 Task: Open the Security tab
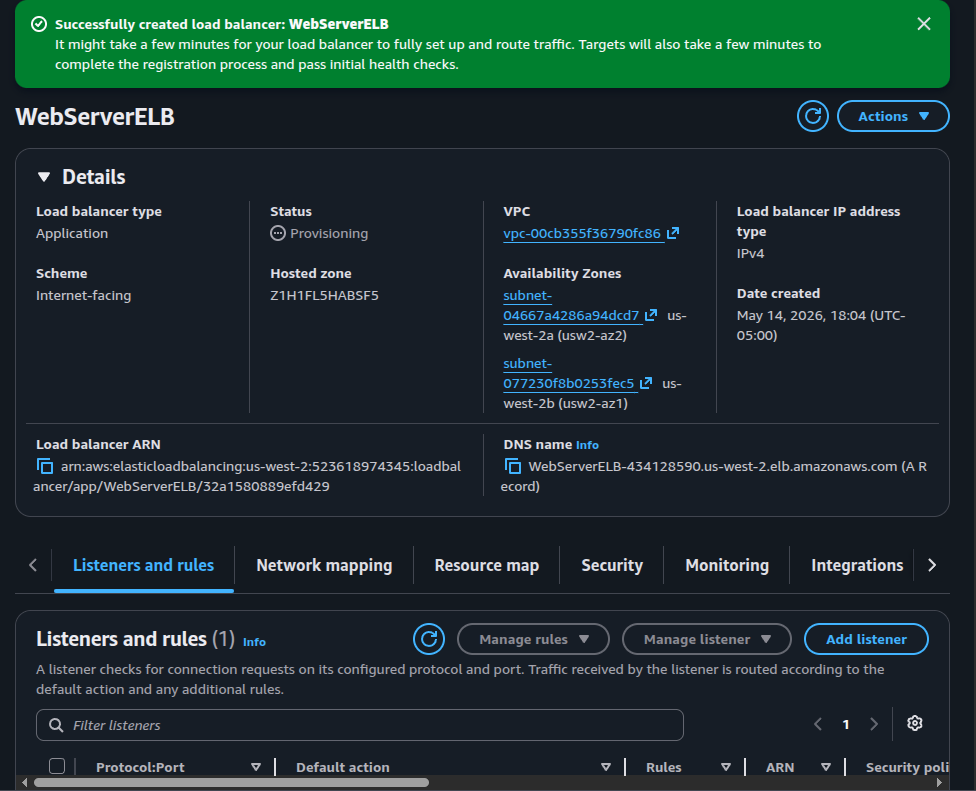coord(612,565)
